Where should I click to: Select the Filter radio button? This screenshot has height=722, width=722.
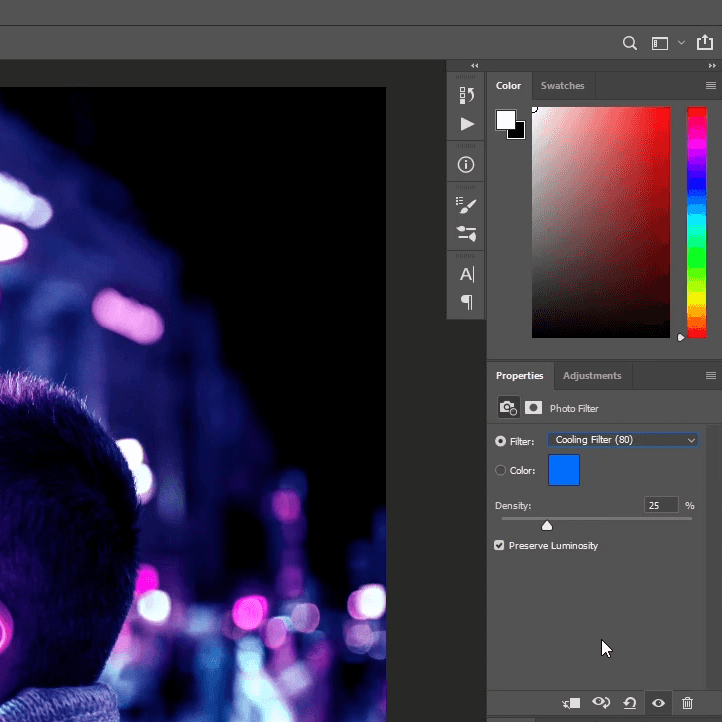500,441
